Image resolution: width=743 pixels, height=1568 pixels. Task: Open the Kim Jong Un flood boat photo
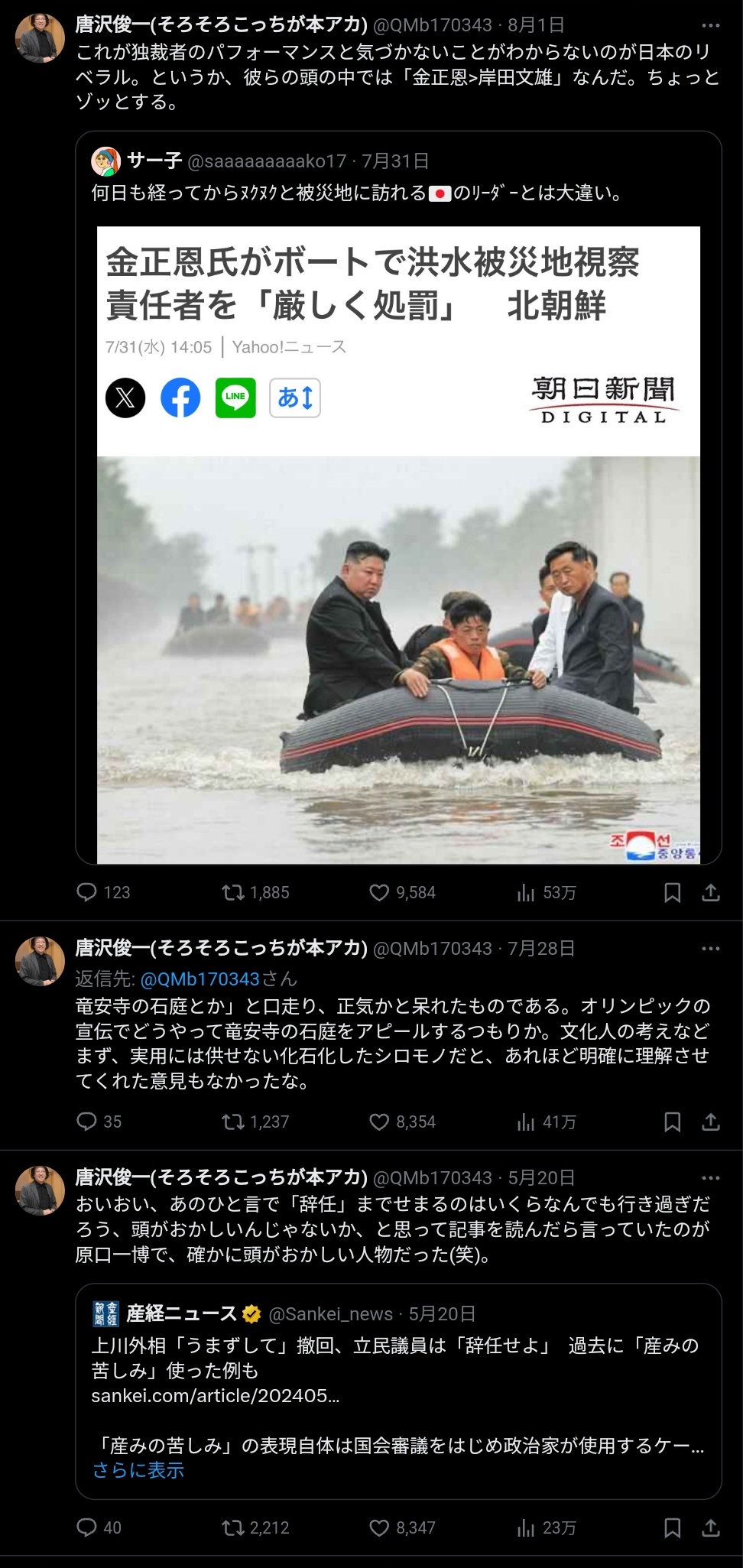tap(398, 660)
